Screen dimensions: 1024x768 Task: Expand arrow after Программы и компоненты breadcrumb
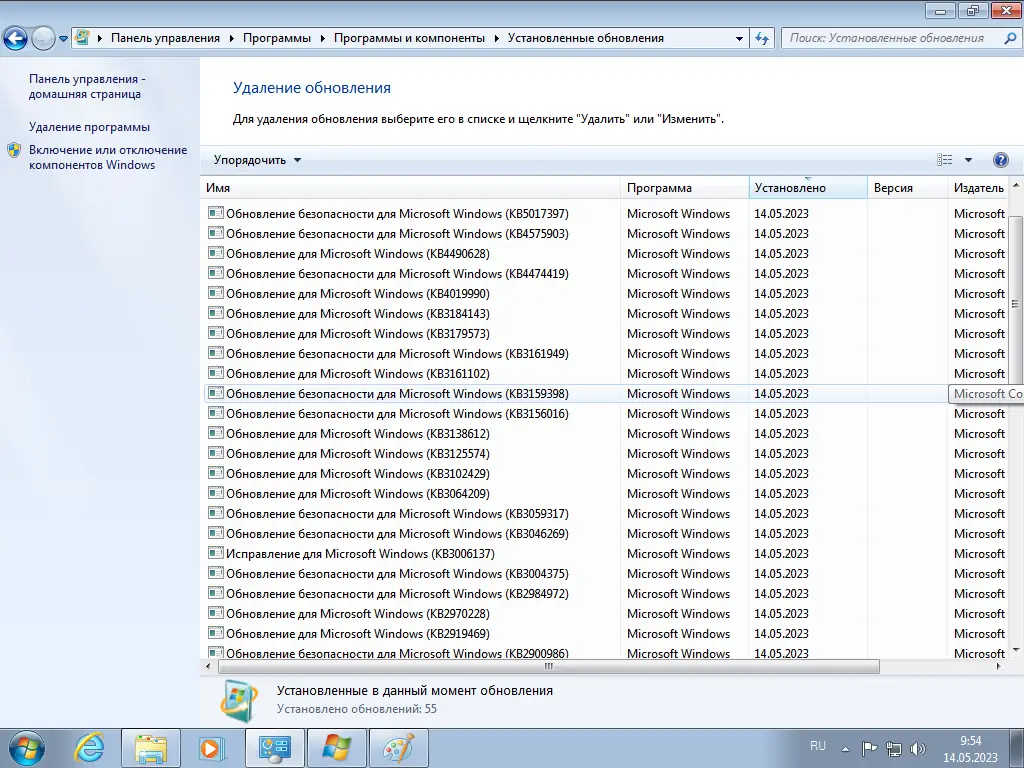point(497,39)
